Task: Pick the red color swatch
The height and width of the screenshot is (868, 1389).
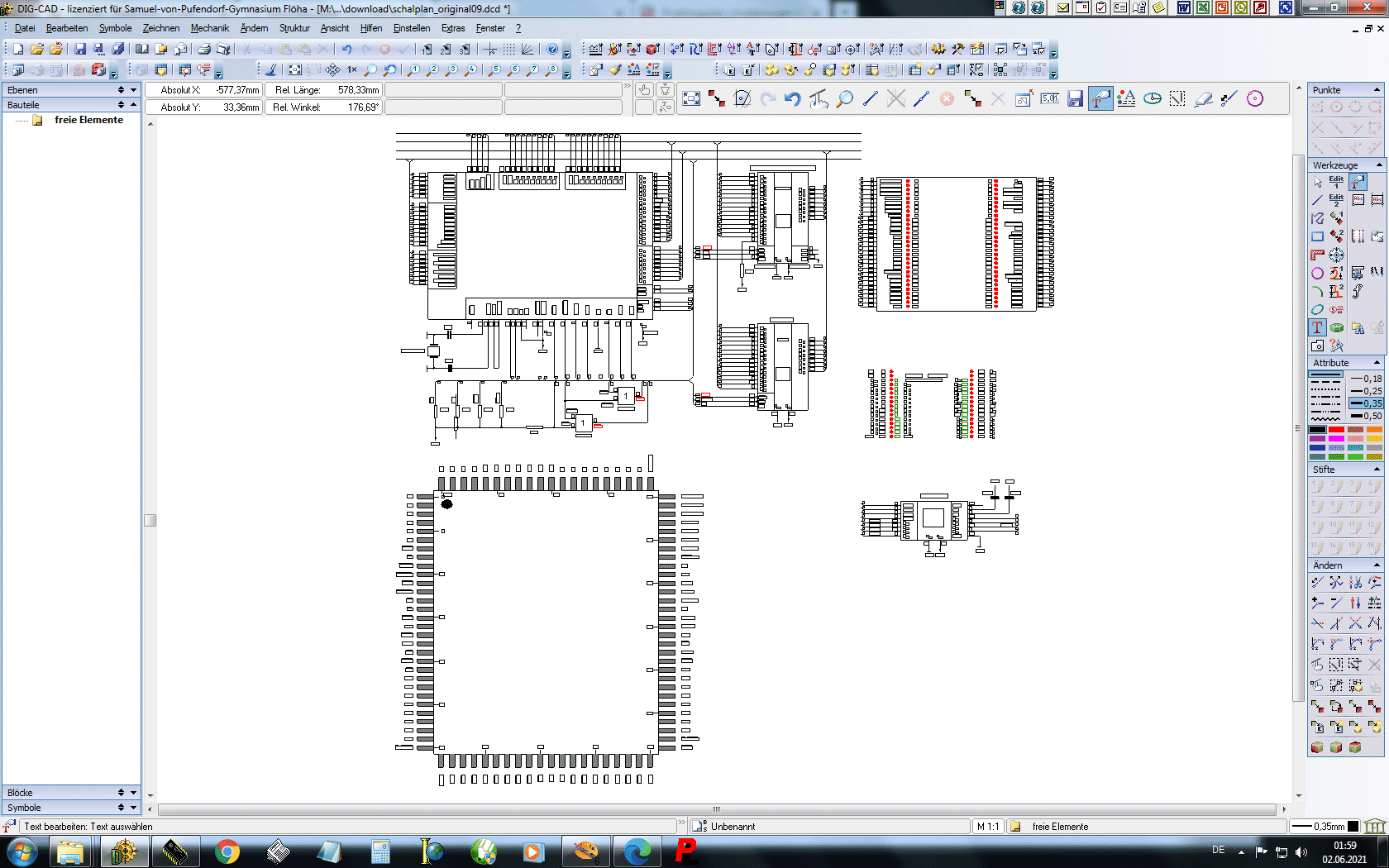Action: click(1337, 430)
